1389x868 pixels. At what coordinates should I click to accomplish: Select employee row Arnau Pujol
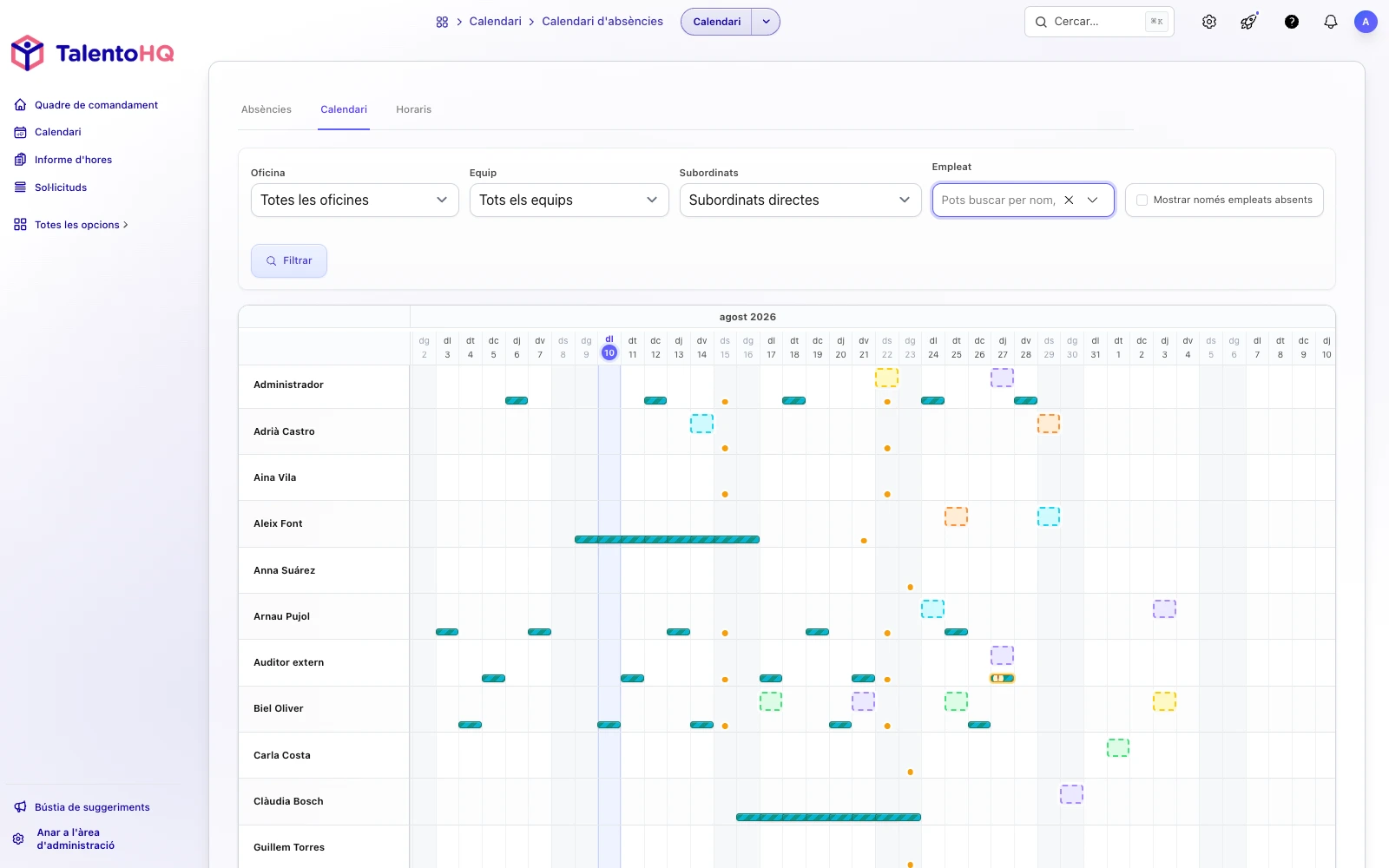[281, 616]
